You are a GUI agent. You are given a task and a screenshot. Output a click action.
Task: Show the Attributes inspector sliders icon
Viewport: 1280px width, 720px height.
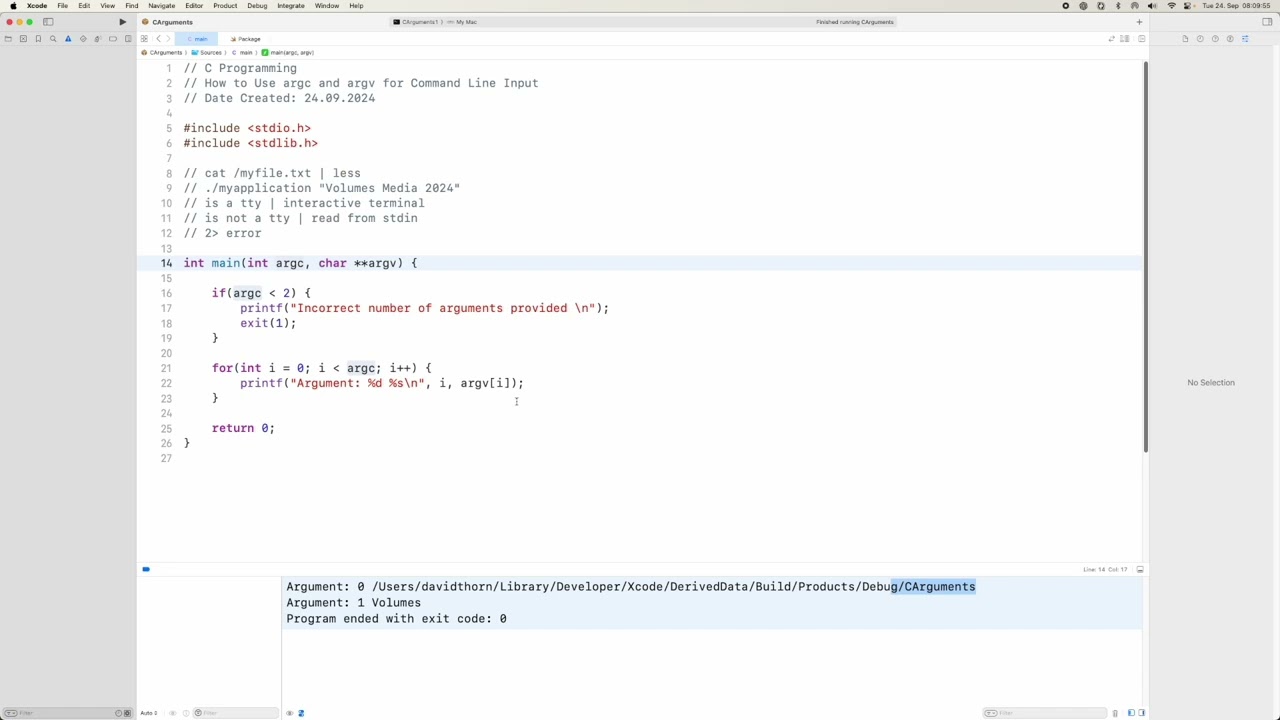(x=1245, y=39)
